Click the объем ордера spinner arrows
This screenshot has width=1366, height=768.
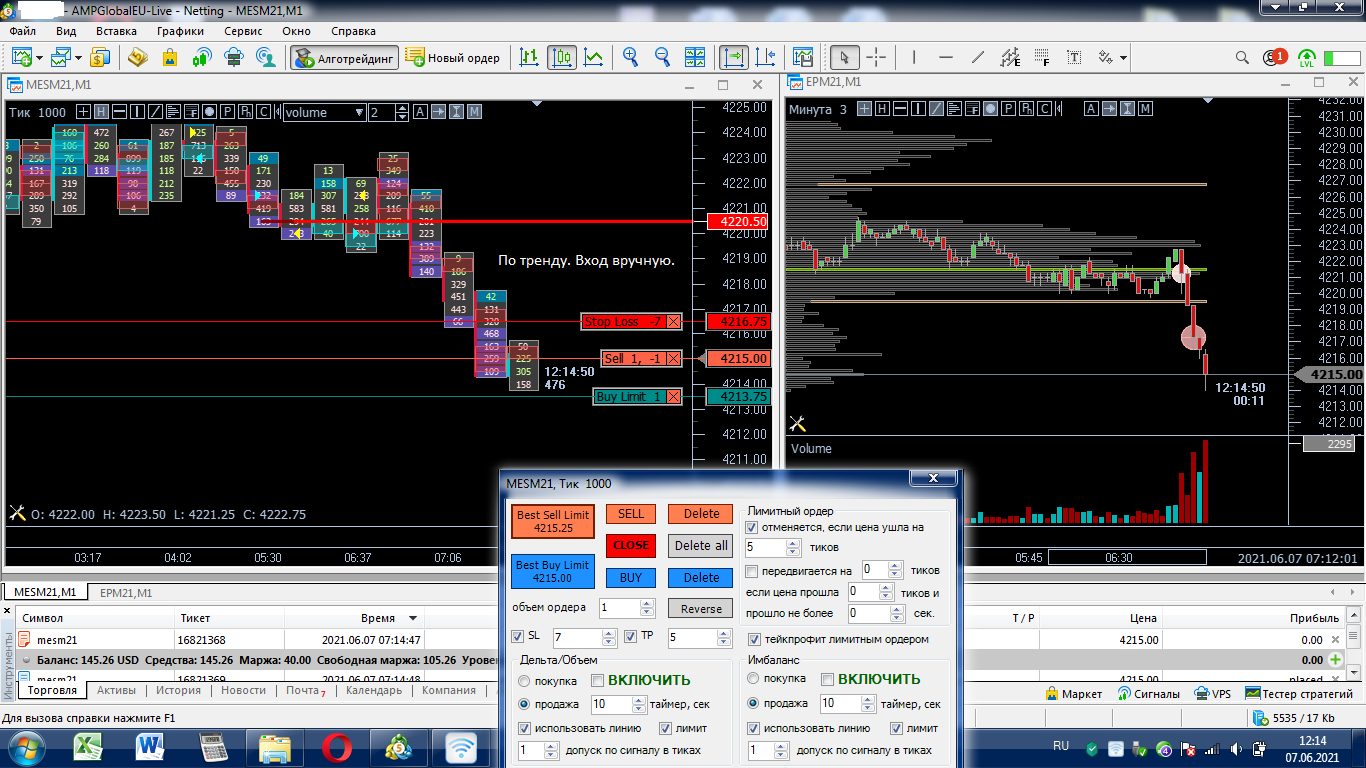[647, 608]
